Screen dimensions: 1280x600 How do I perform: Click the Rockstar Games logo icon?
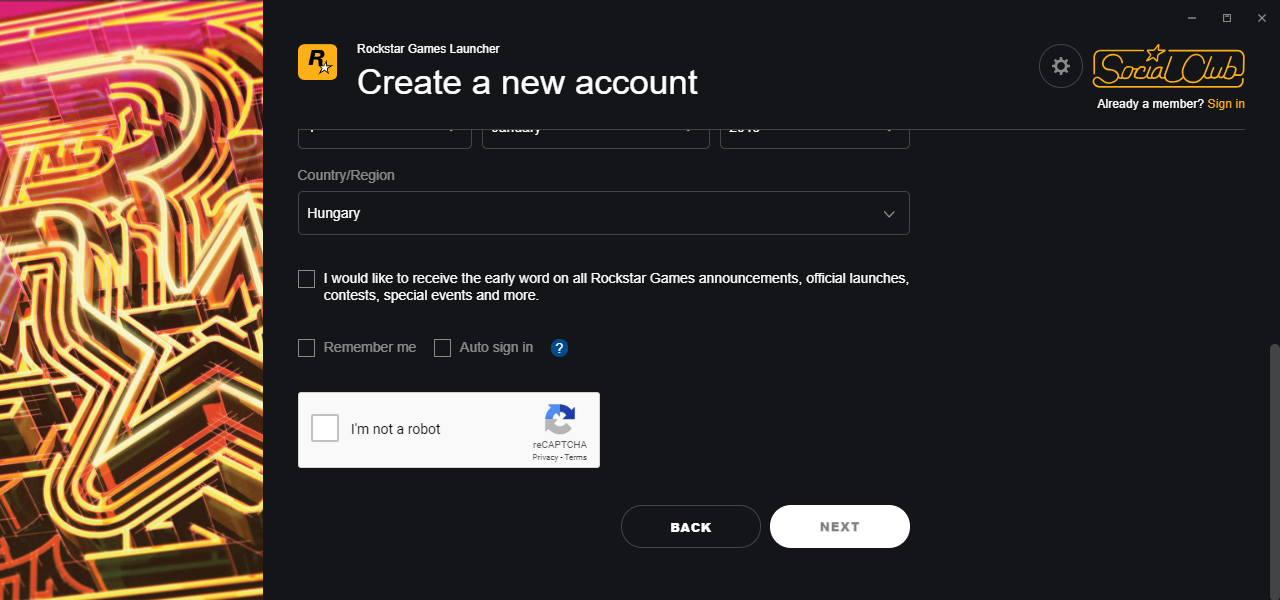317,62
